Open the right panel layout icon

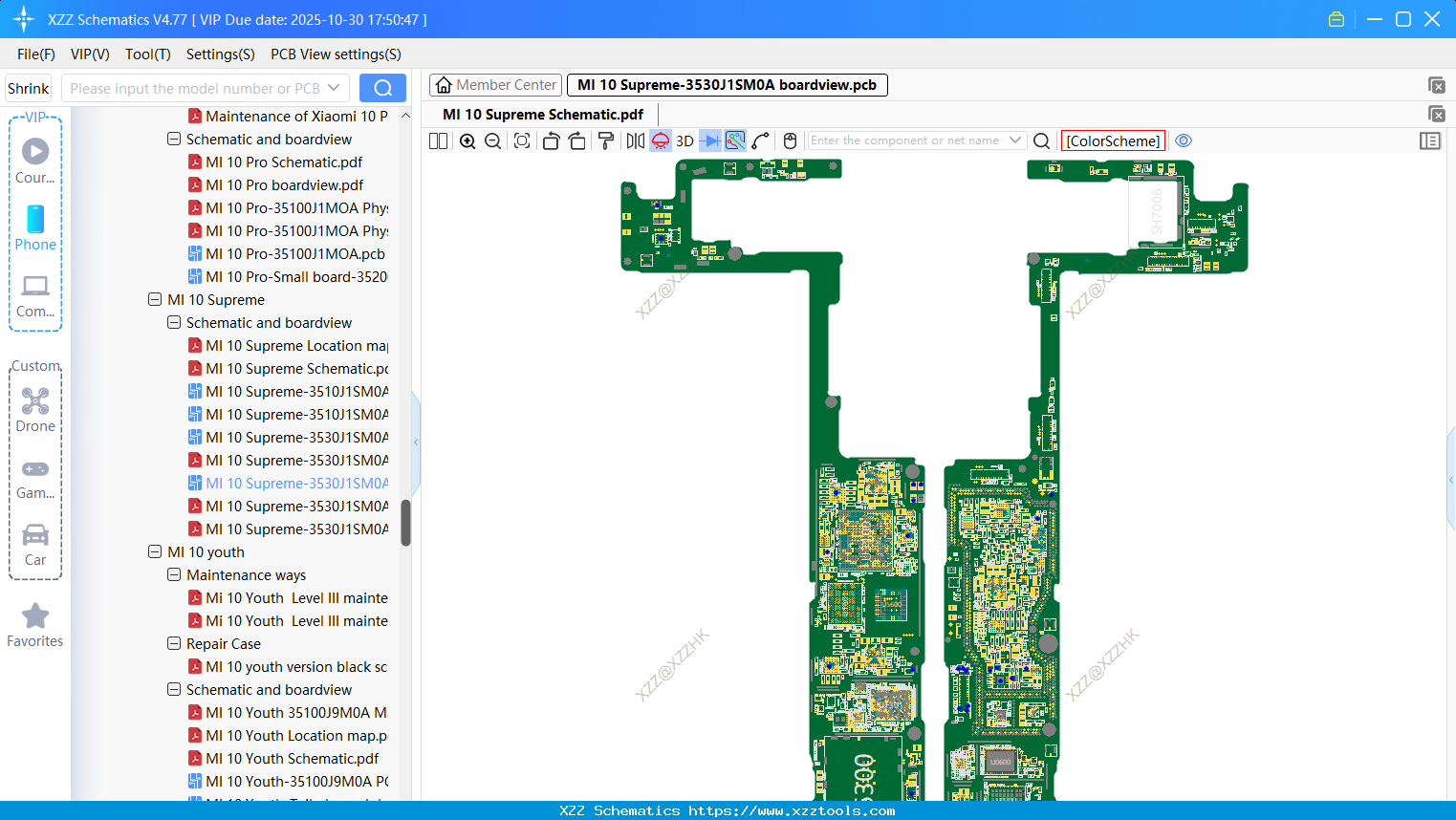click(x=1430, y=140)
